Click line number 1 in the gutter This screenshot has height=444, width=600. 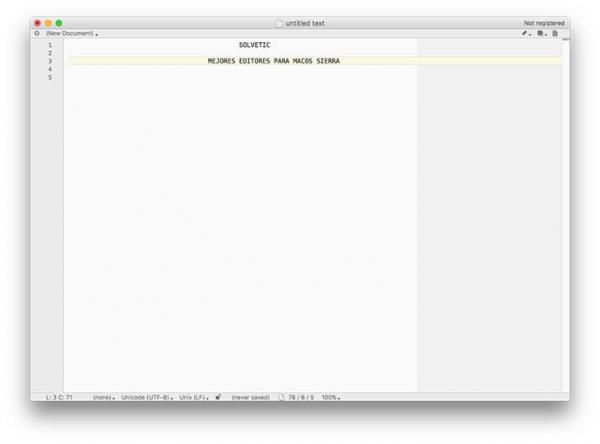point(50,45)
